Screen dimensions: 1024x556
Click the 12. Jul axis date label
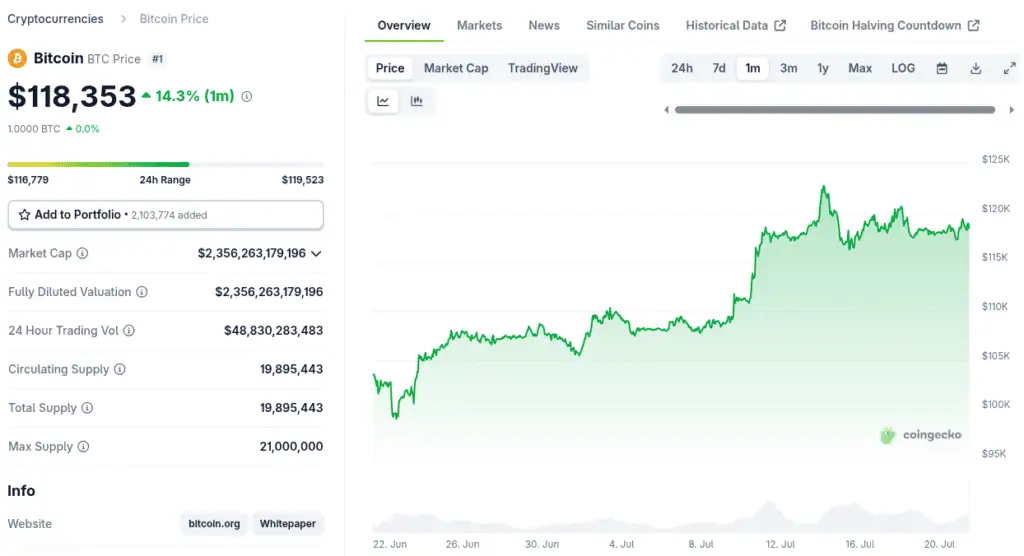point(780,544)
